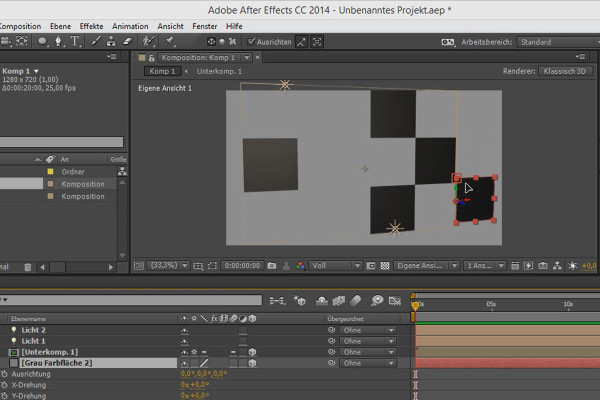Click the fast previews icon
This screenshot has height=400, width=600.
529,266
